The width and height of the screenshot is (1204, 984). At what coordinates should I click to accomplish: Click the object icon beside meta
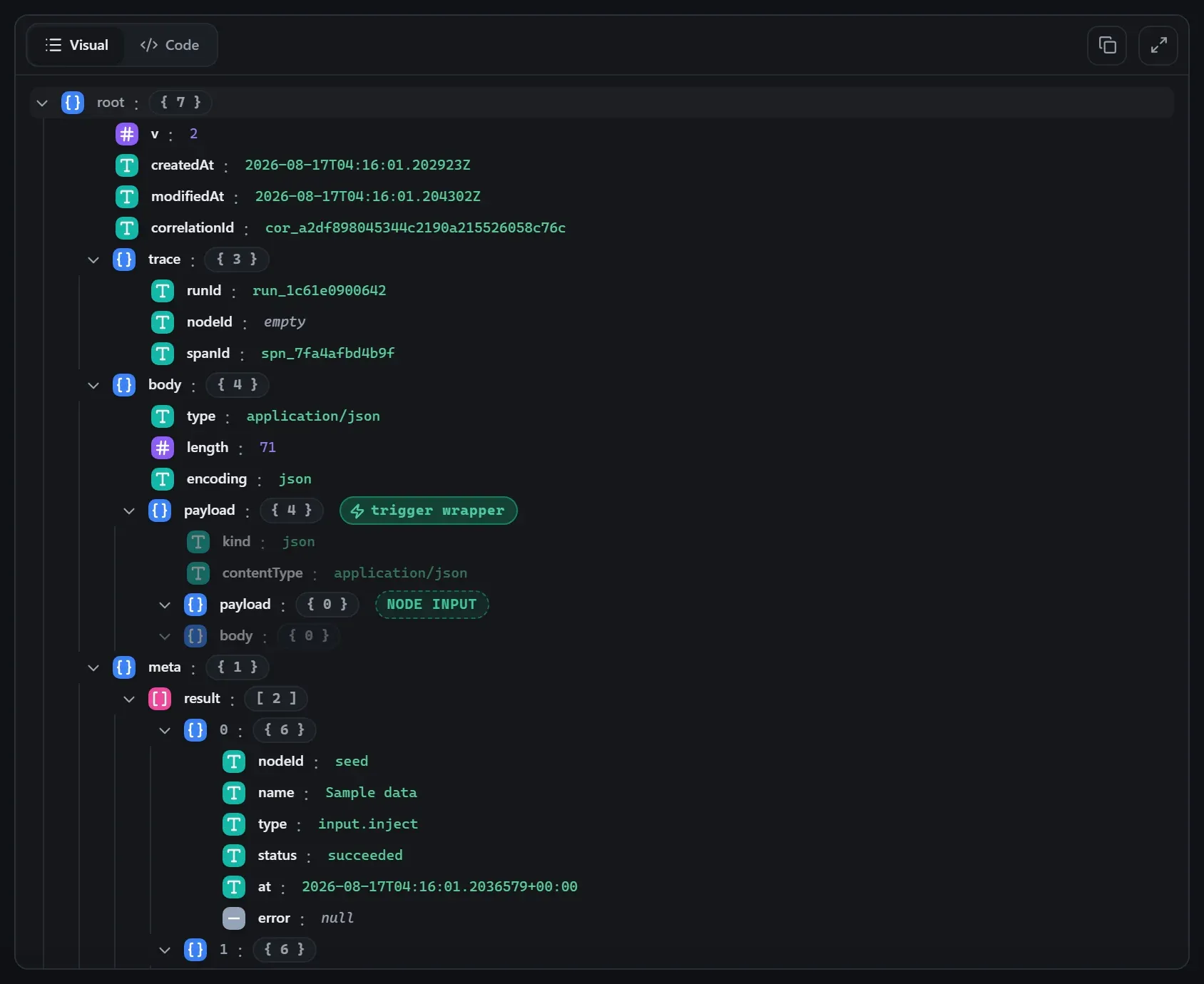coord(124,667)
